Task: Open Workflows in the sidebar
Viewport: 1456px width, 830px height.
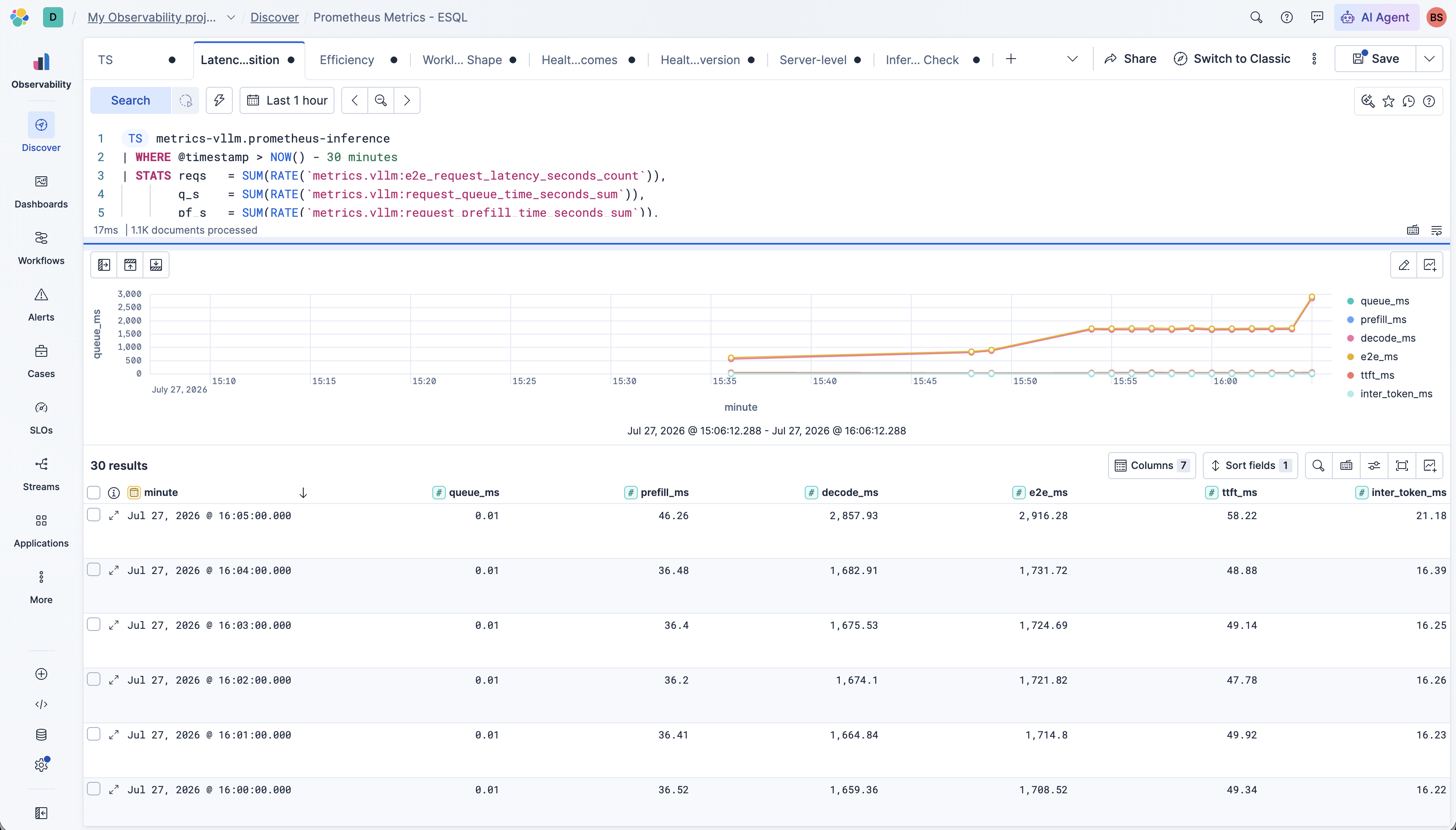Action: 41,248
